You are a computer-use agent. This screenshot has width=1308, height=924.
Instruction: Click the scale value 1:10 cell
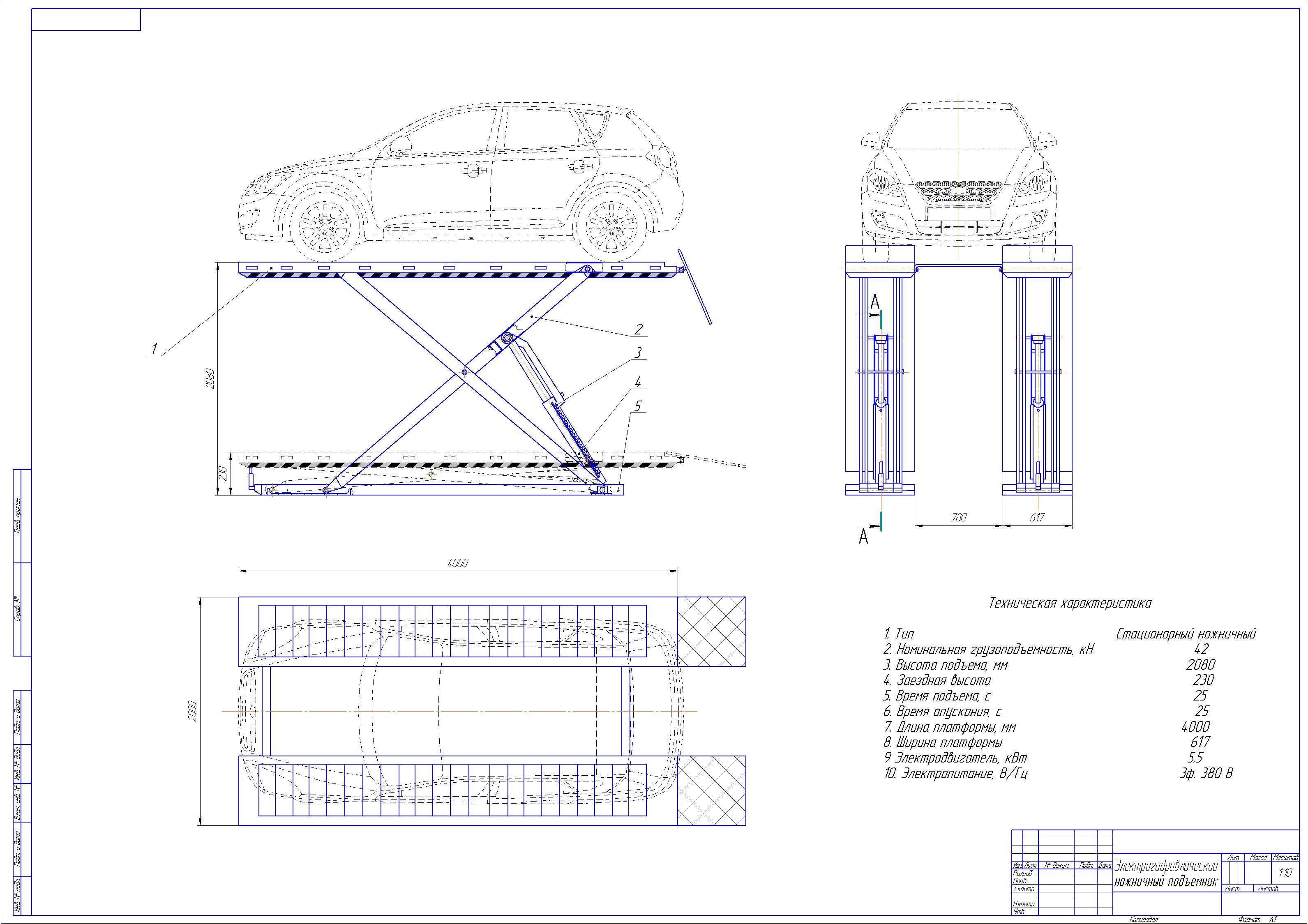[1285, 873]
